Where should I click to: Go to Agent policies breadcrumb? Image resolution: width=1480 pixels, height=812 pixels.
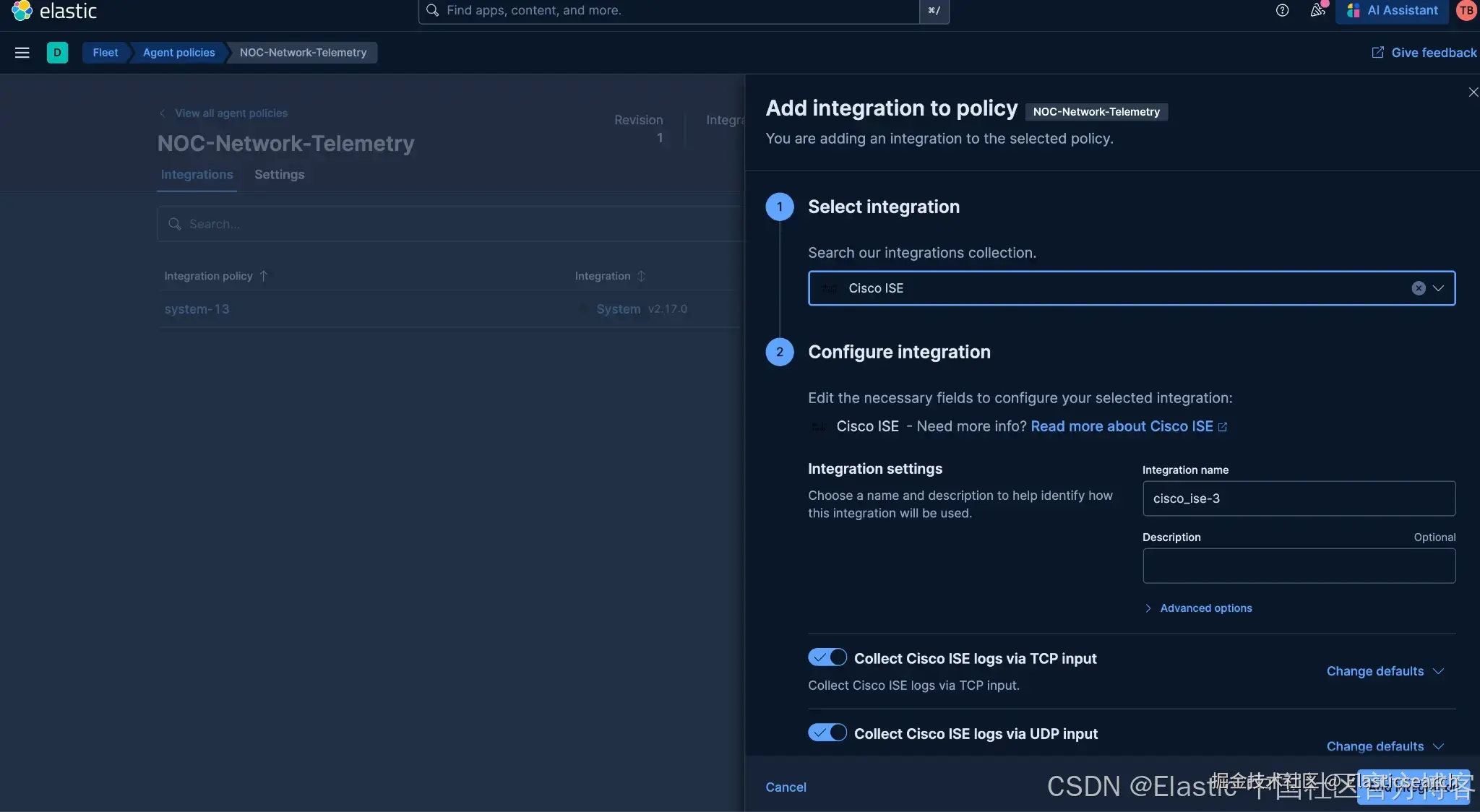click(x=178, y=53)
